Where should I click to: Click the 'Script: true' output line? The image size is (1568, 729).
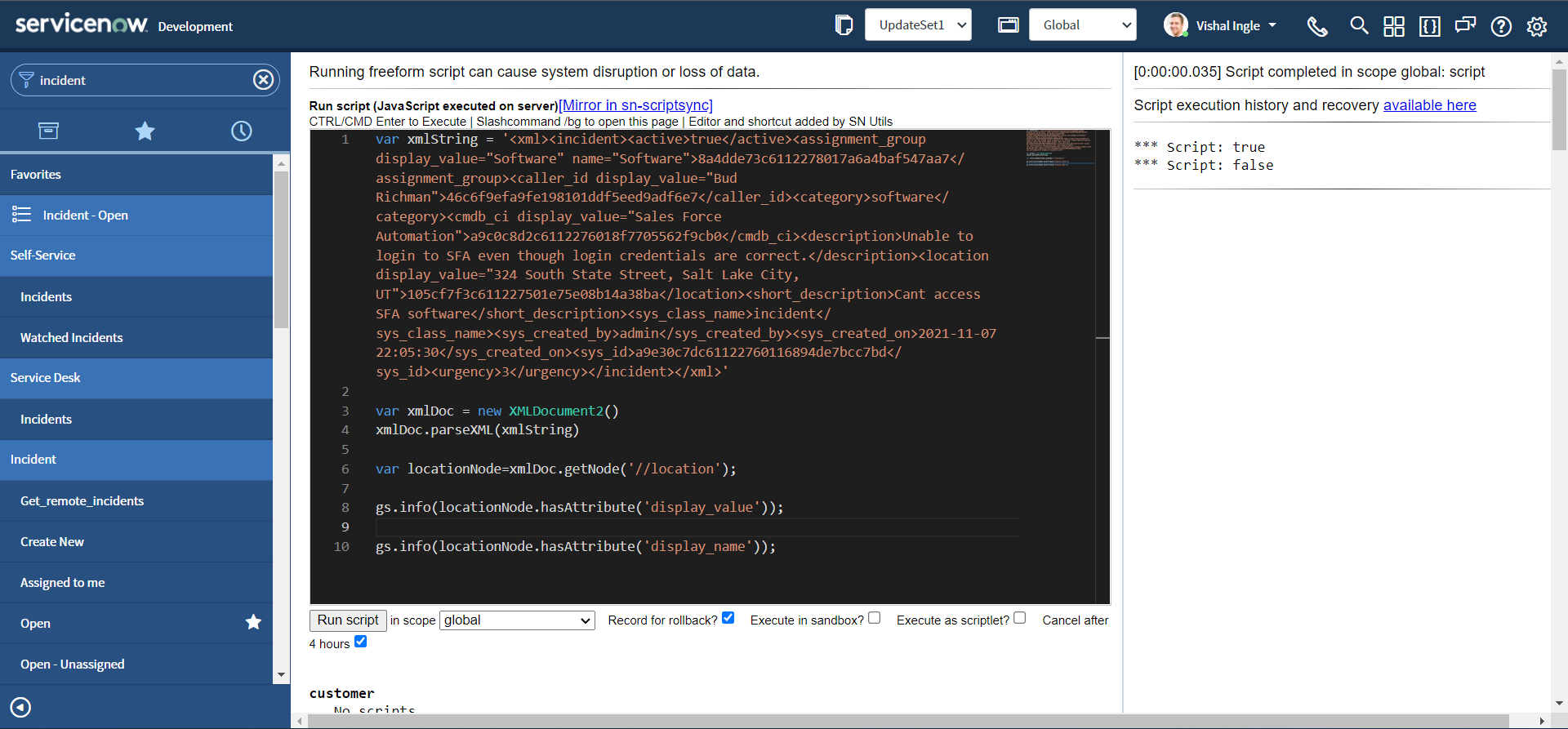click(x=1199, y=147)
